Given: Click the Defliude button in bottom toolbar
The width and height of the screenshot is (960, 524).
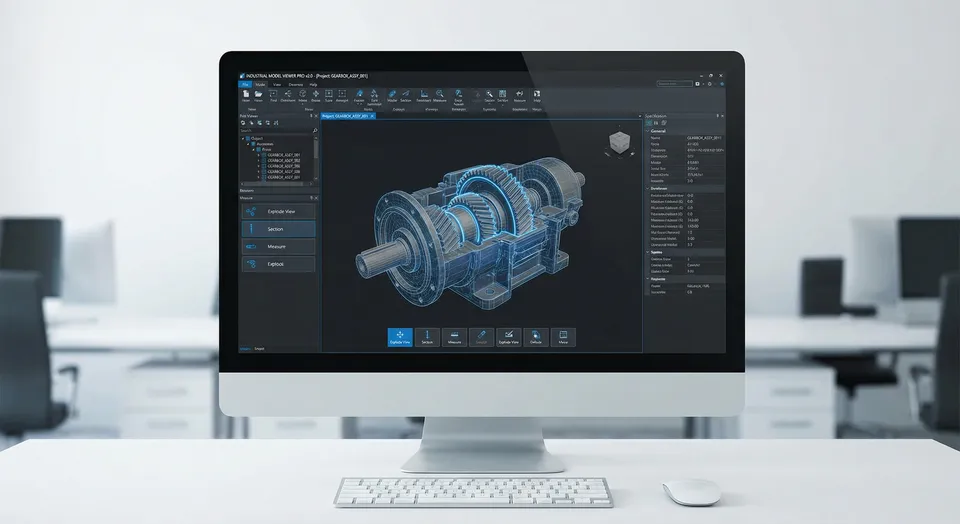Looking at the screenshot, I should pos(536,337).
